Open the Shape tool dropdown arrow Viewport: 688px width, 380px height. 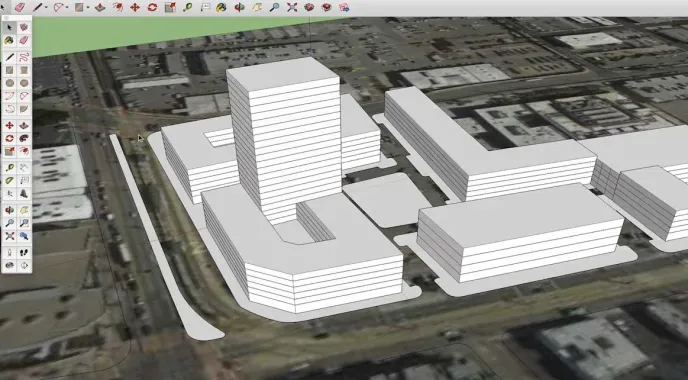(x=88, y=7)
